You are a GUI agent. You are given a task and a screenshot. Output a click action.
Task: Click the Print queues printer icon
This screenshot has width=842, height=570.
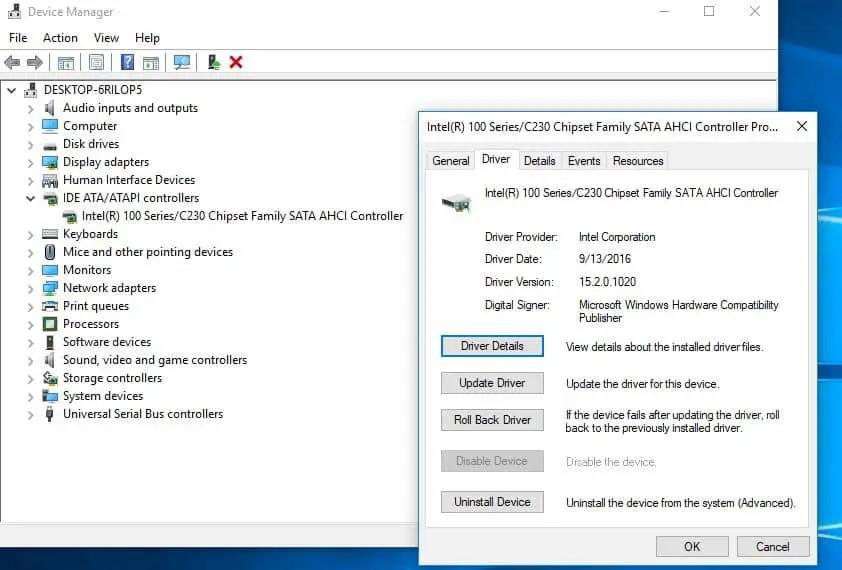[x=50, y=306]
